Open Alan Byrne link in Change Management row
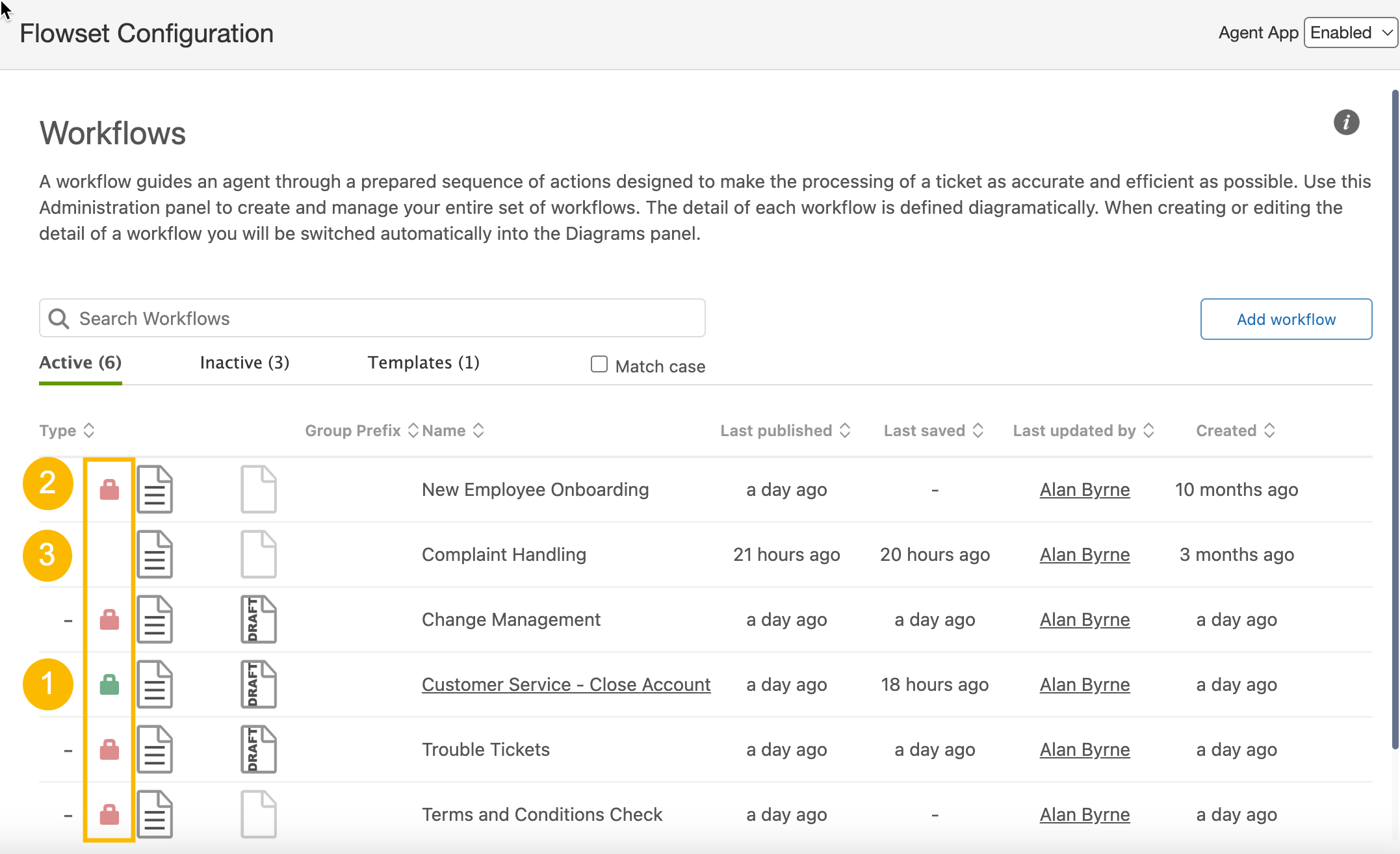 [1085, 619]
